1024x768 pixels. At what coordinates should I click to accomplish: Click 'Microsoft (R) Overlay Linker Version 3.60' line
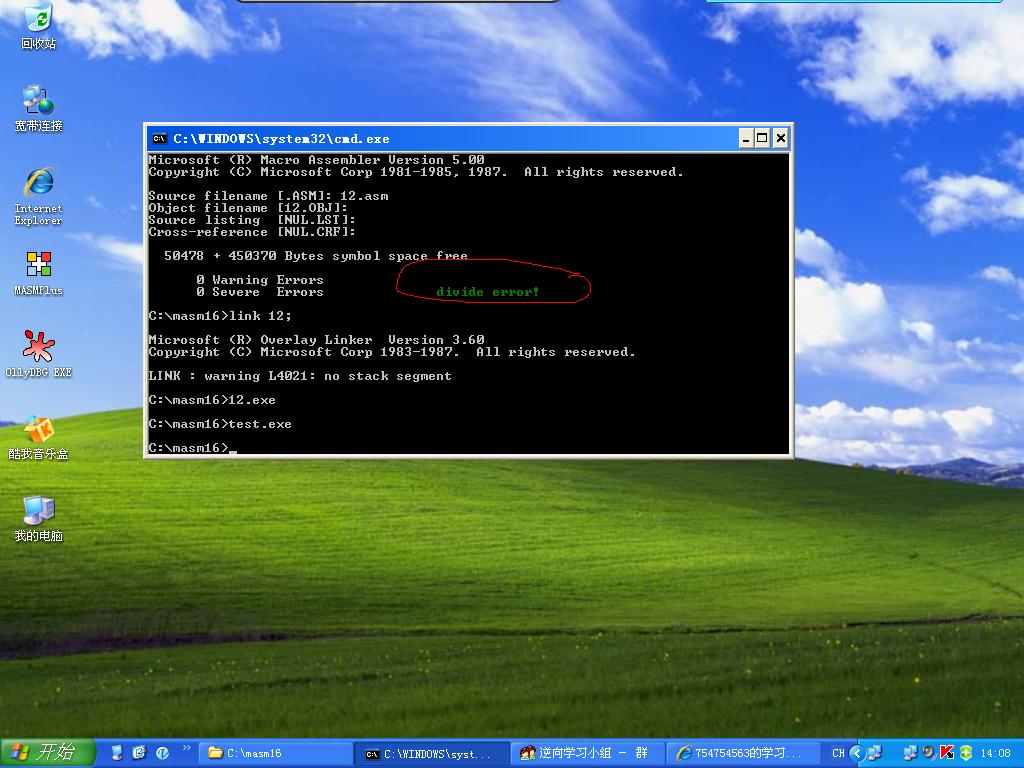tap(317, 340)
